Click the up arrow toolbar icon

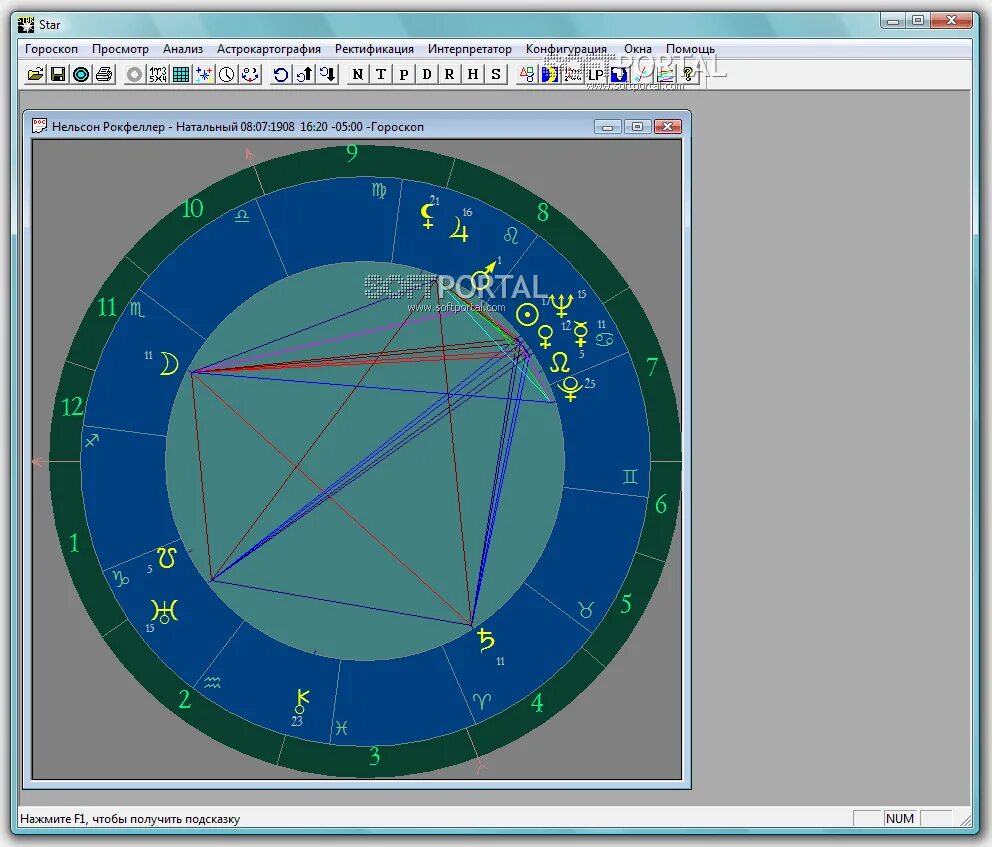click(x=304, y=75)
